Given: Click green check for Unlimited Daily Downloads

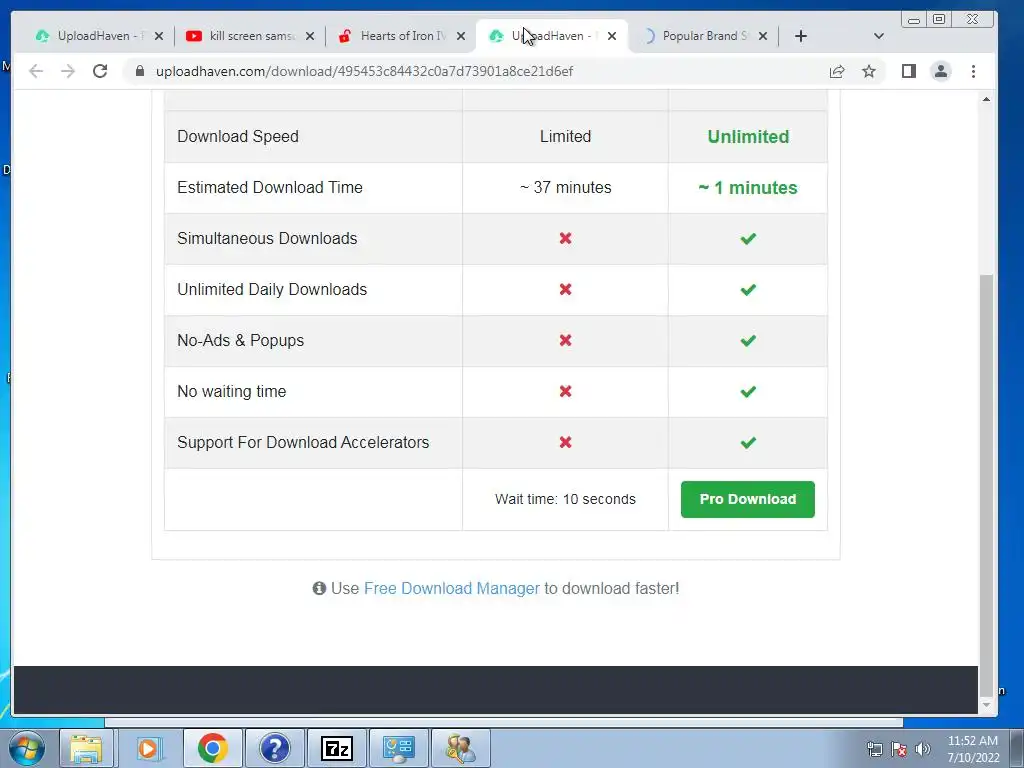Looking at the screenshot, I should [748, 289].
